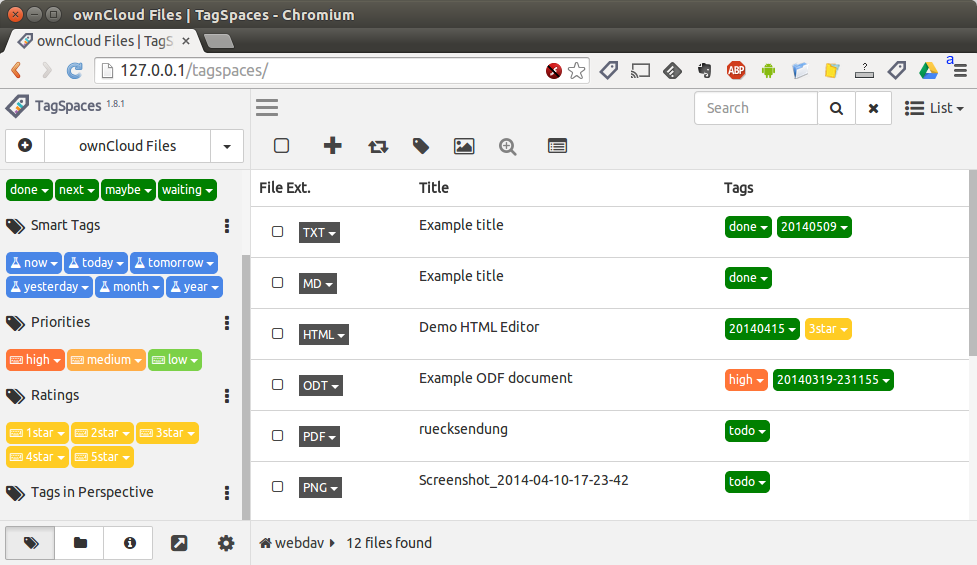Screen dimensions: 977x565
Task: Click the file details list toolbar icon
Action: [x=557, y=146]
